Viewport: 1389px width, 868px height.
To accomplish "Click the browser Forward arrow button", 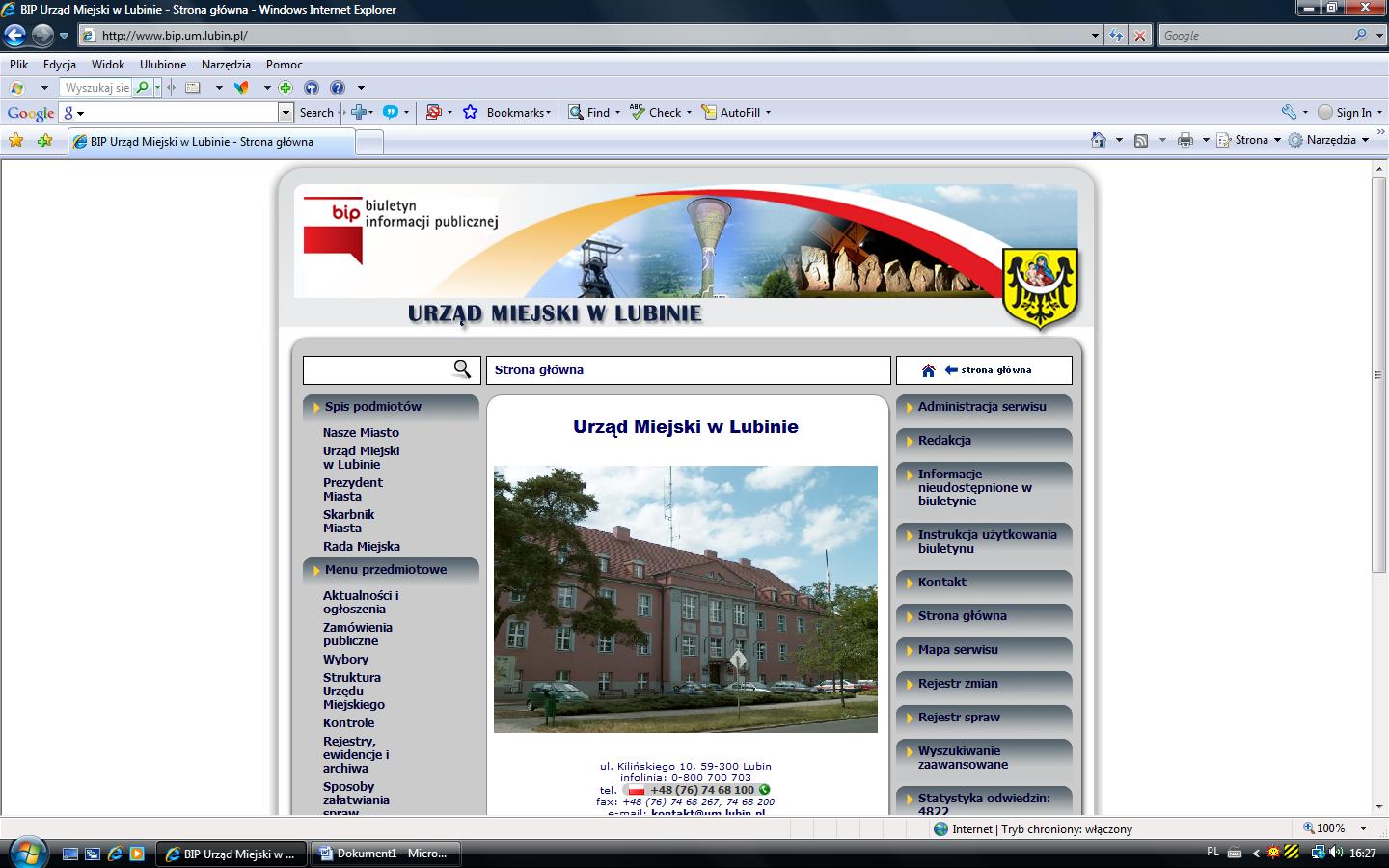I will pyautogui.click(x=43, y=36).
